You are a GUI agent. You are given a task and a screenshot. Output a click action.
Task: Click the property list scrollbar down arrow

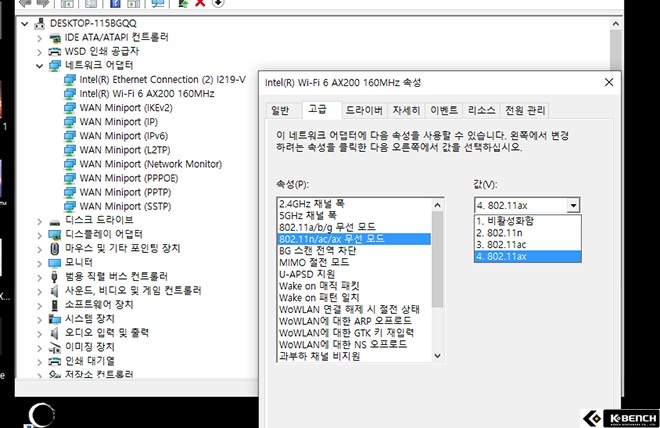[x=438, y=356]
